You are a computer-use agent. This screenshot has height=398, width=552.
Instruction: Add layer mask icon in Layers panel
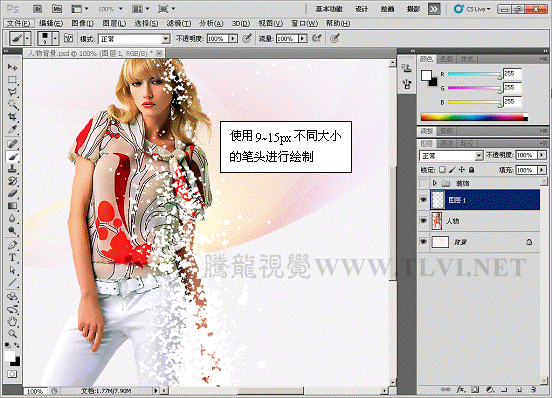point(475,390)
